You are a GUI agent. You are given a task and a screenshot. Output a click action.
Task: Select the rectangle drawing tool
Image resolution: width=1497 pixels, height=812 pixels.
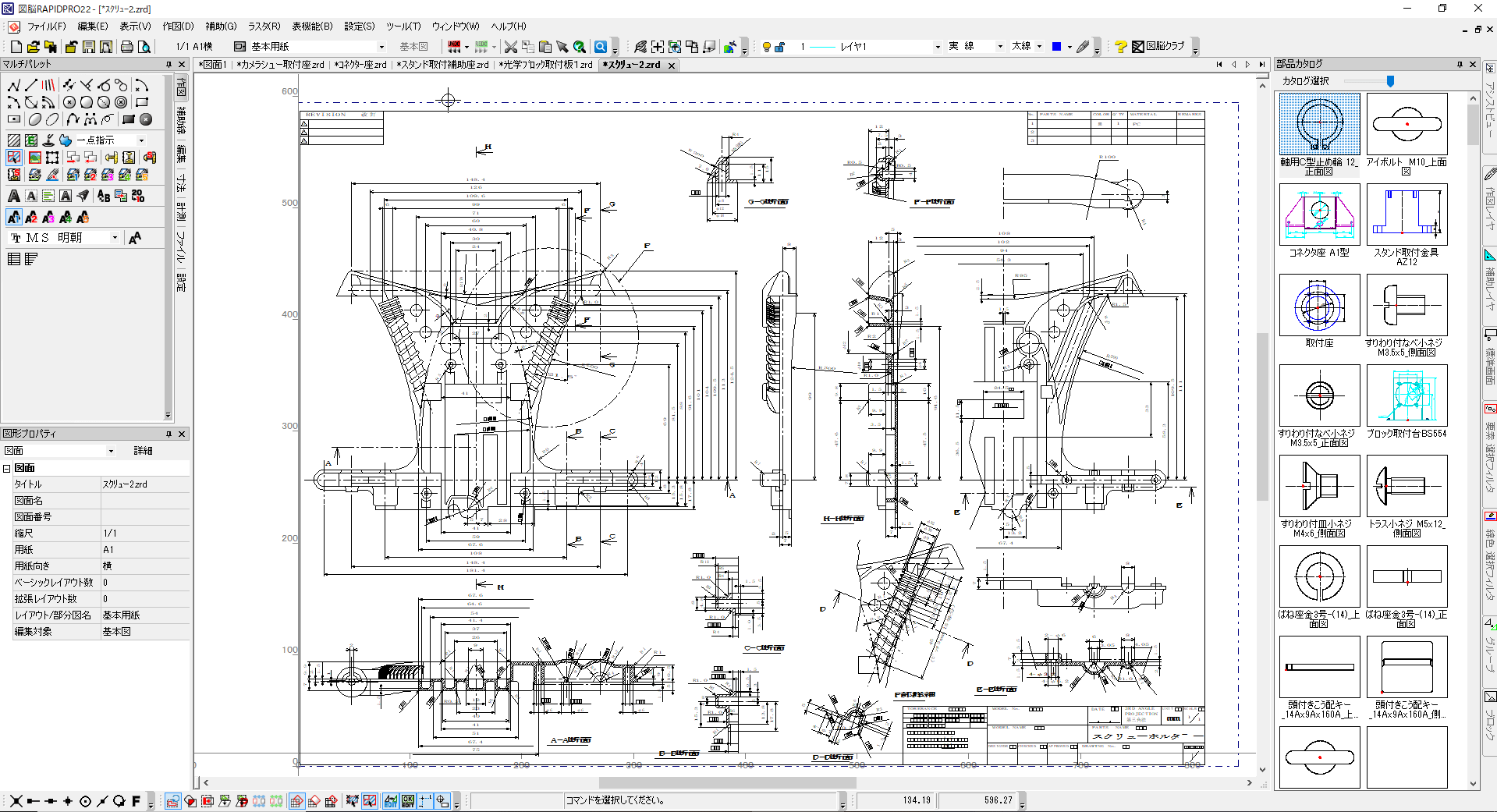point(141,102)
